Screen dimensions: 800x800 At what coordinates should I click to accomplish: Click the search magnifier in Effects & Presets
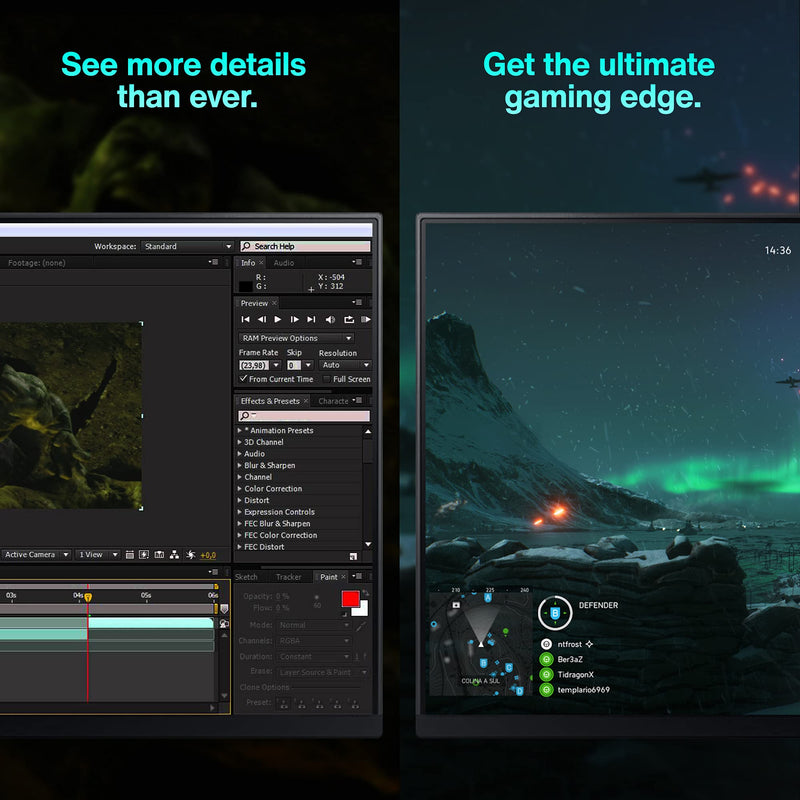(x=245, y=416)
